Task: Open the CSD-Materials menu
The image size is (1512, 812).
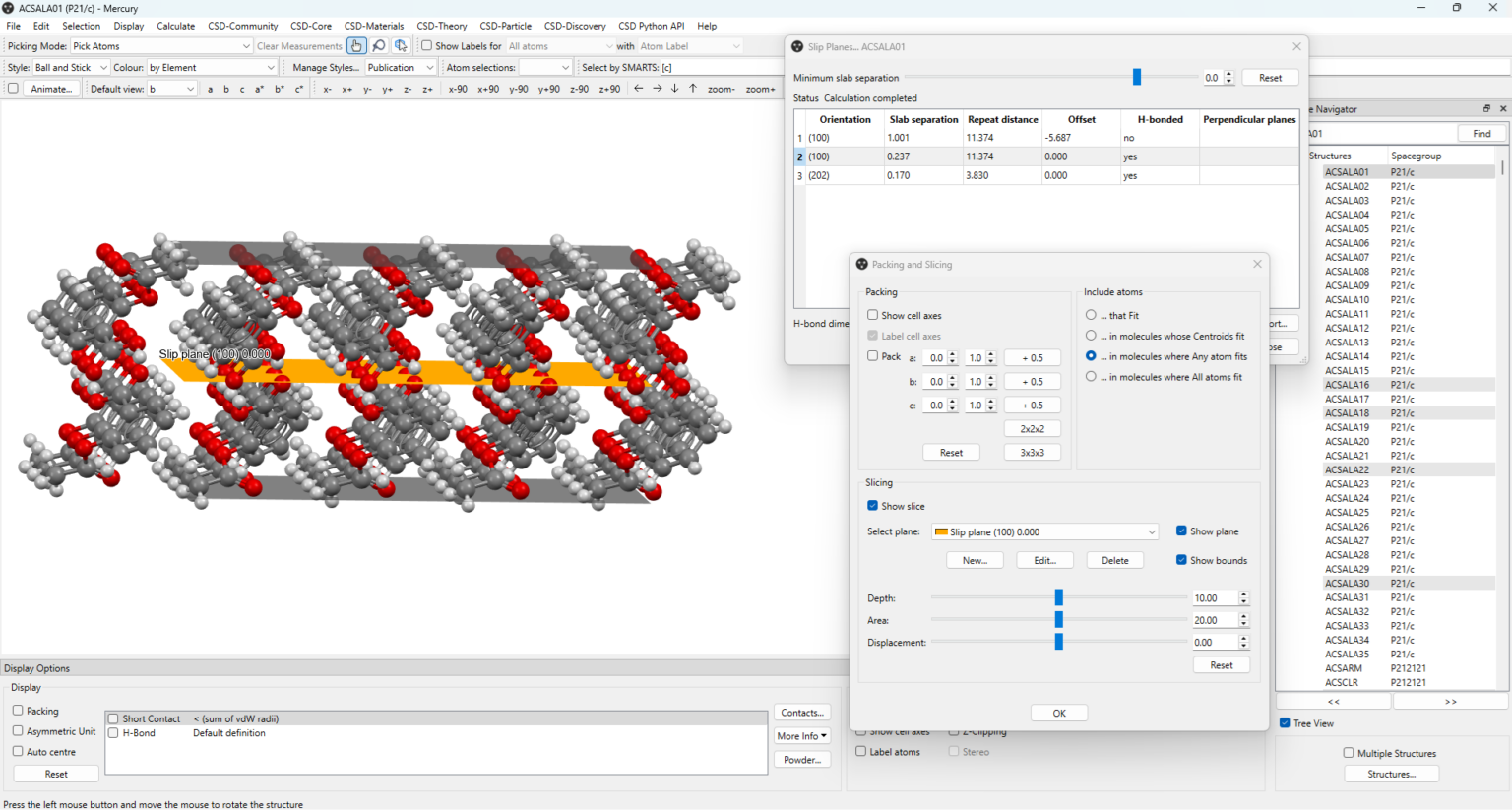Action: click(374, 26)
